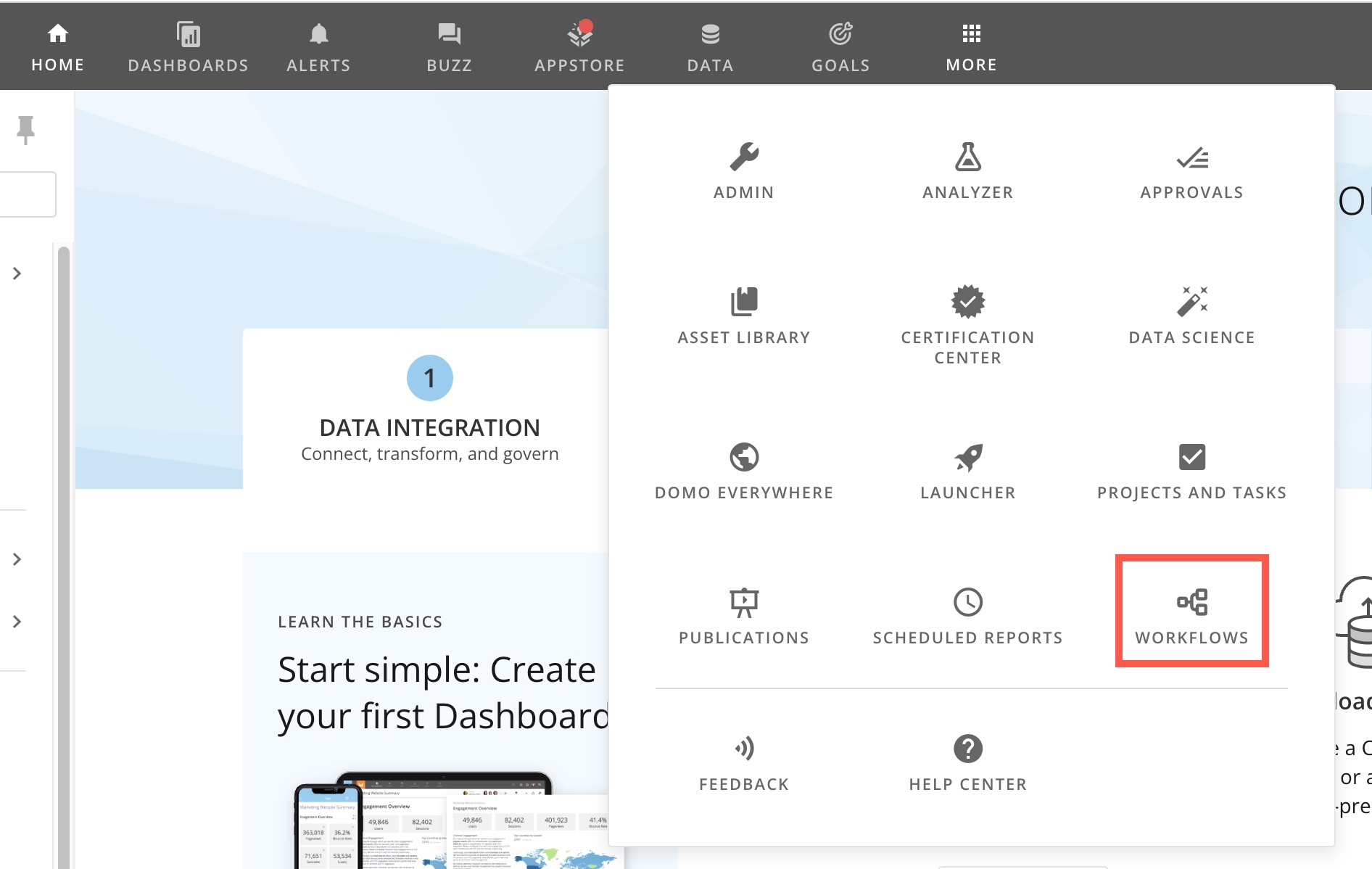Click the Feedback option

pyautogui.click(x=744, y=762)
